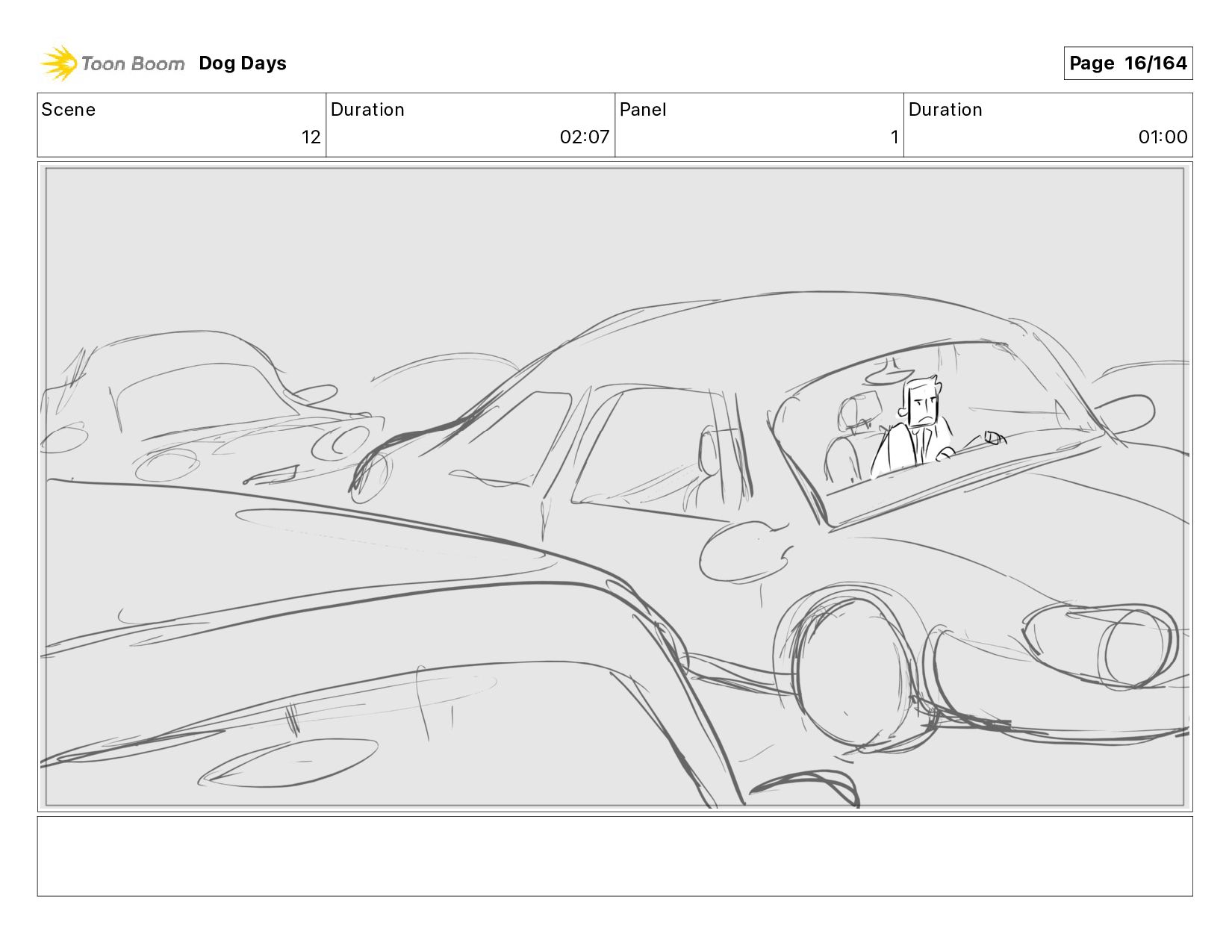Screen dimensions: 1232x952
Task: Click scene duration value '02:07'
Action: (585, 137)
